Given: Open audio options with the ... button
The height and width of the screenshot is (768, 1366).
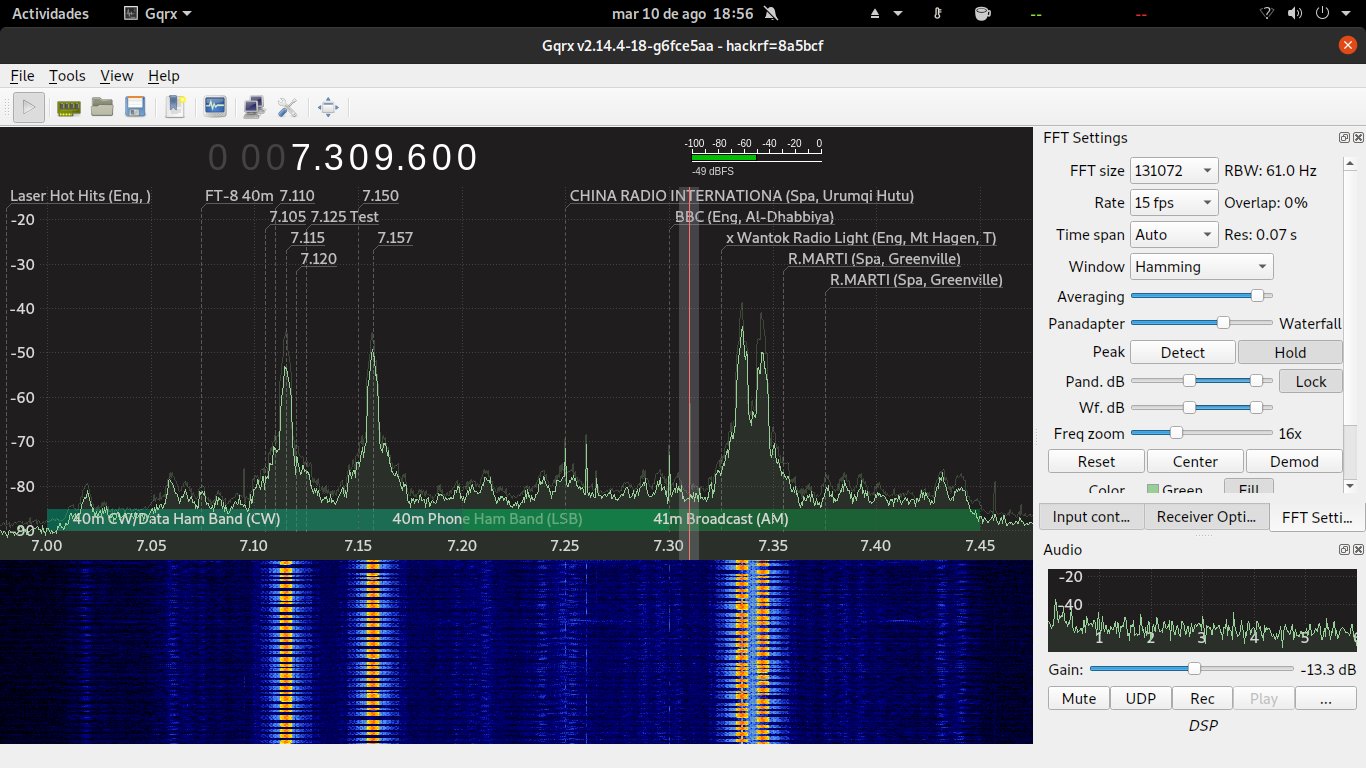Looking at the screenshot, I should pyautogui.click(x=1325, y=698).
